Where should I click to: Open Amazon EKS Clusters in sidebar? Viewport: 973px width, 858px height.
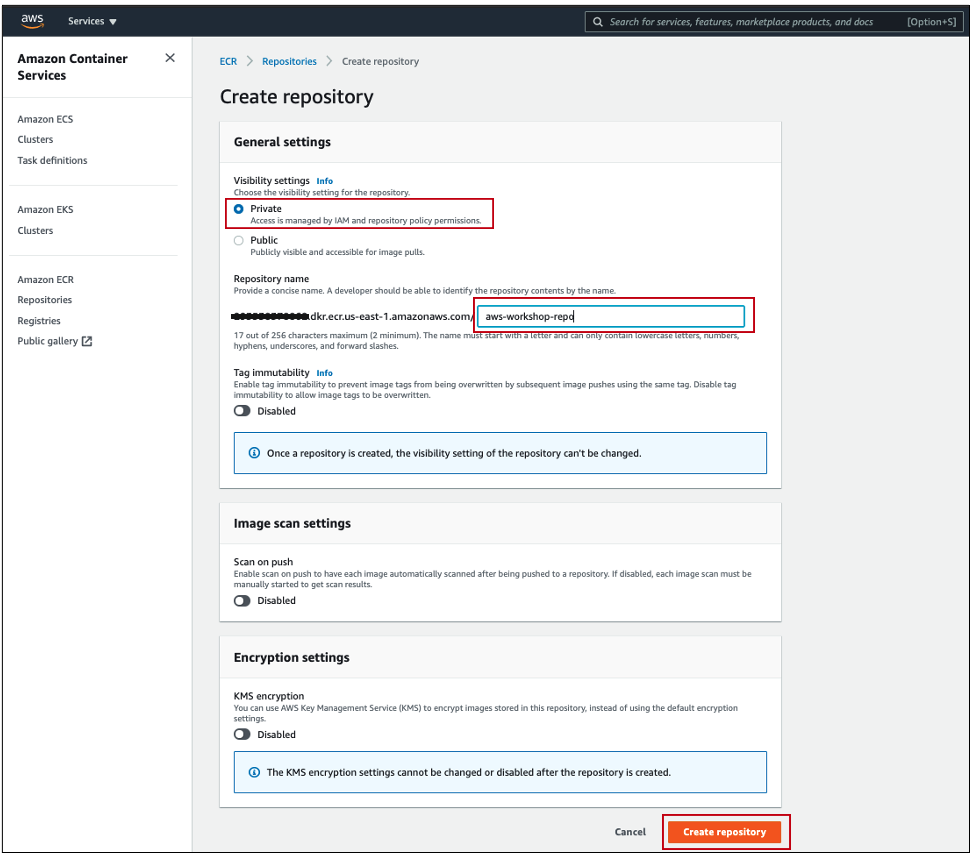(x=35, y=230)
